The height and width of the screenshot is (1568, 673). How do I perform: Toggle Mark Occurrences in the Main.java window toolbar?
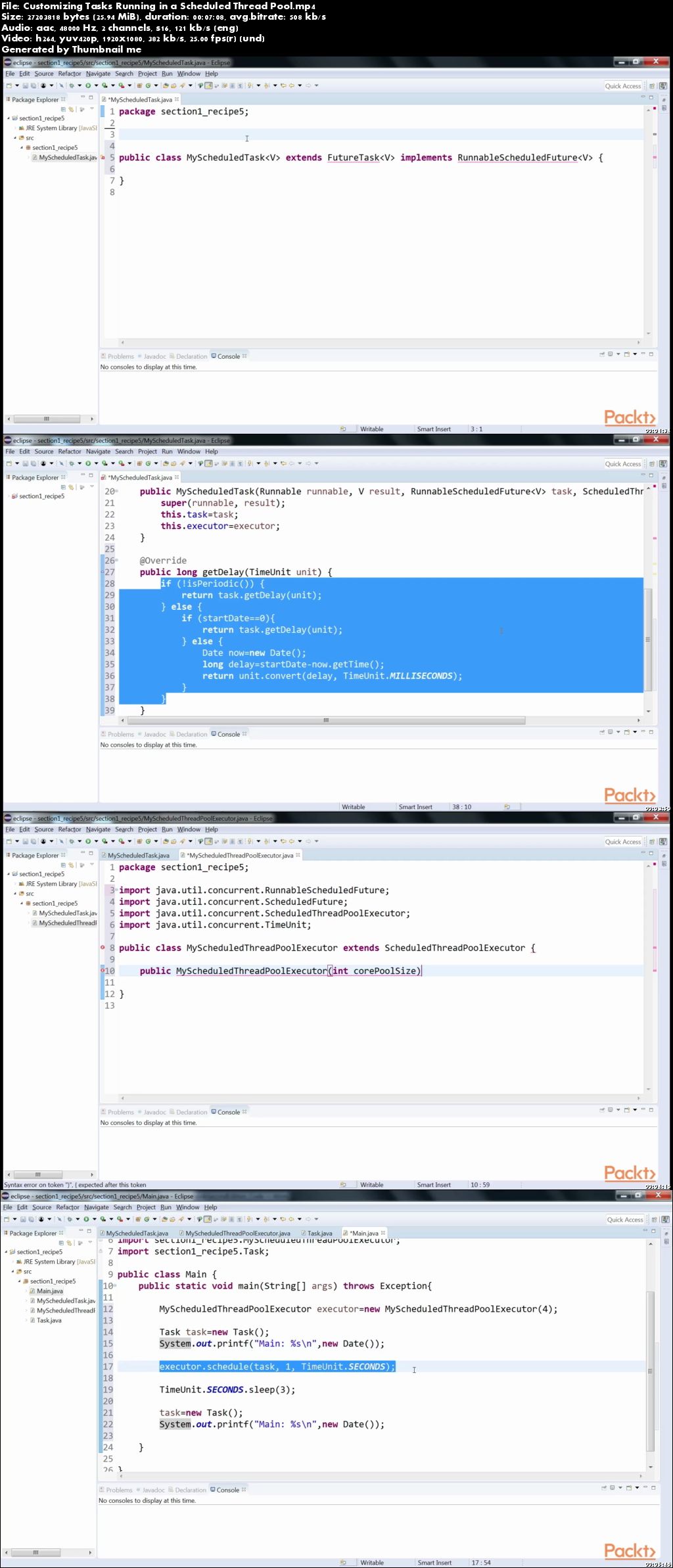(x=207, y=1219)
